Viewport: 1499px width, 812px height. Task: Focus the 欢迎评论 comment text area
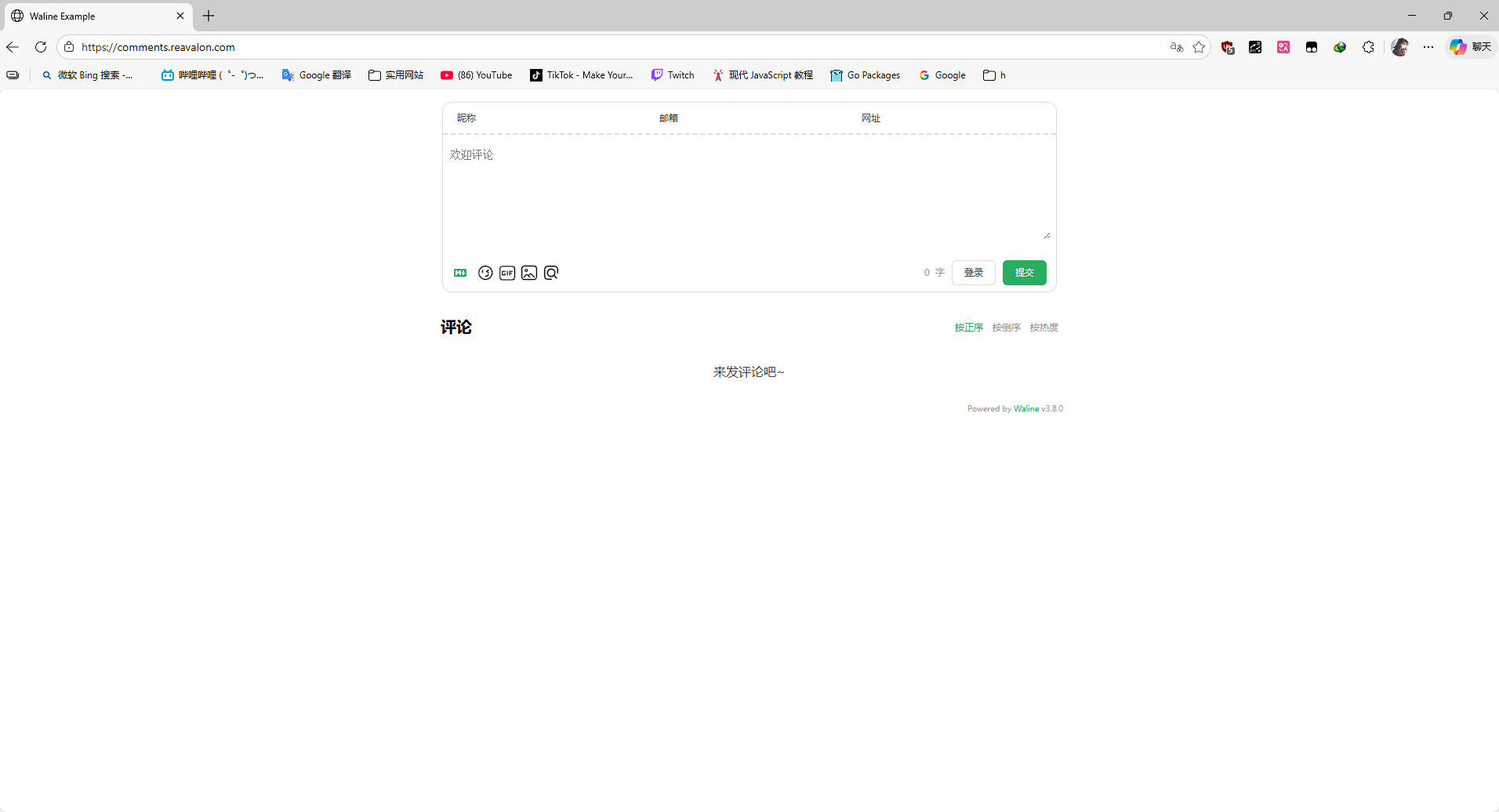[749, 188]
